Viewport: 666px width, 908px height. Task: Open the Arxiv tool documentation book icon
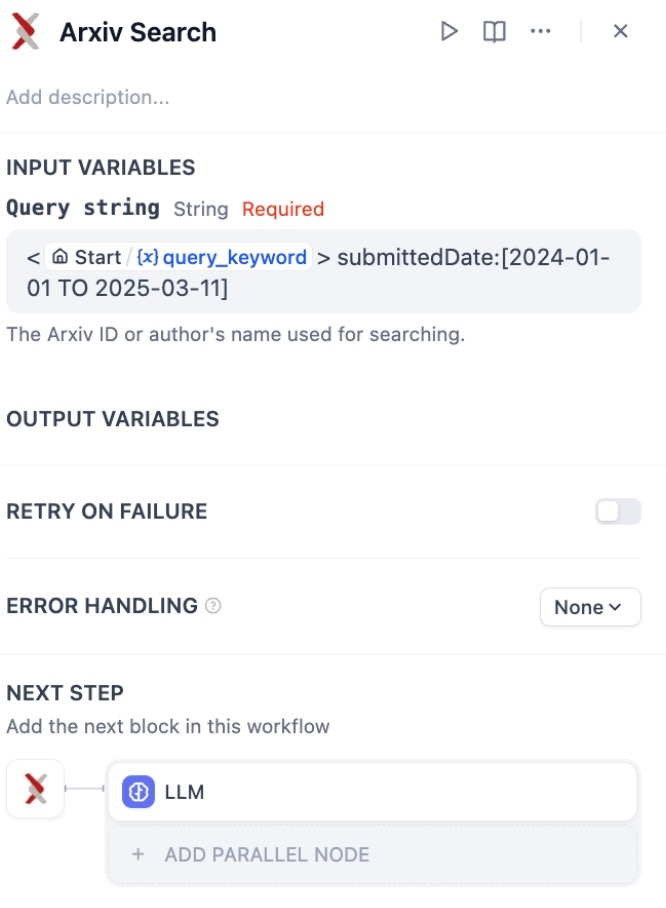(x=492, y=31)
